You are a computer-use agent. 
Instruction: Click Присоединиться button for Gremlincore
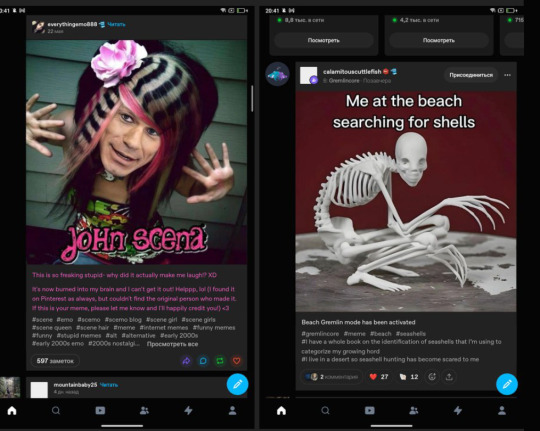[471, 75]
